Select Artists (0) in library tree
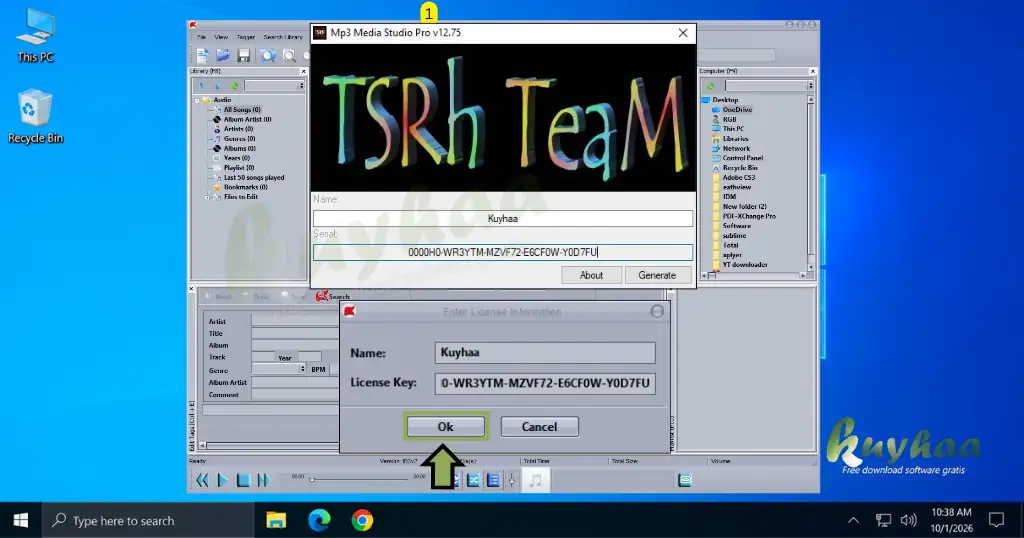The height and width of the screenshot is (538, 1024). (238, 129)
